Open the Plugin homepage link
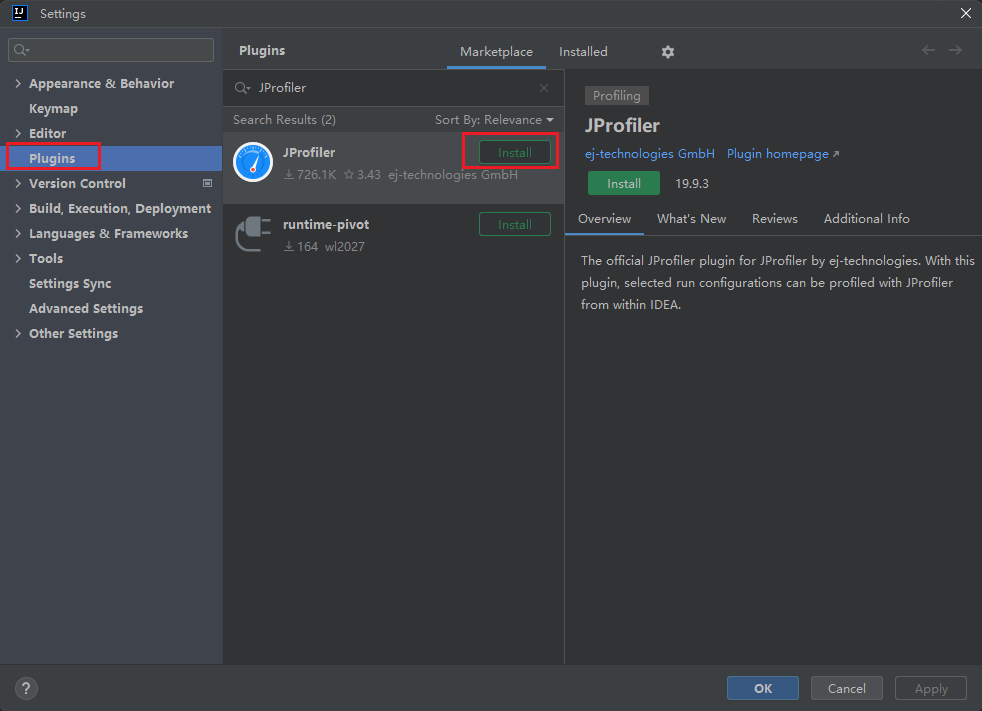 click(783, 154)
